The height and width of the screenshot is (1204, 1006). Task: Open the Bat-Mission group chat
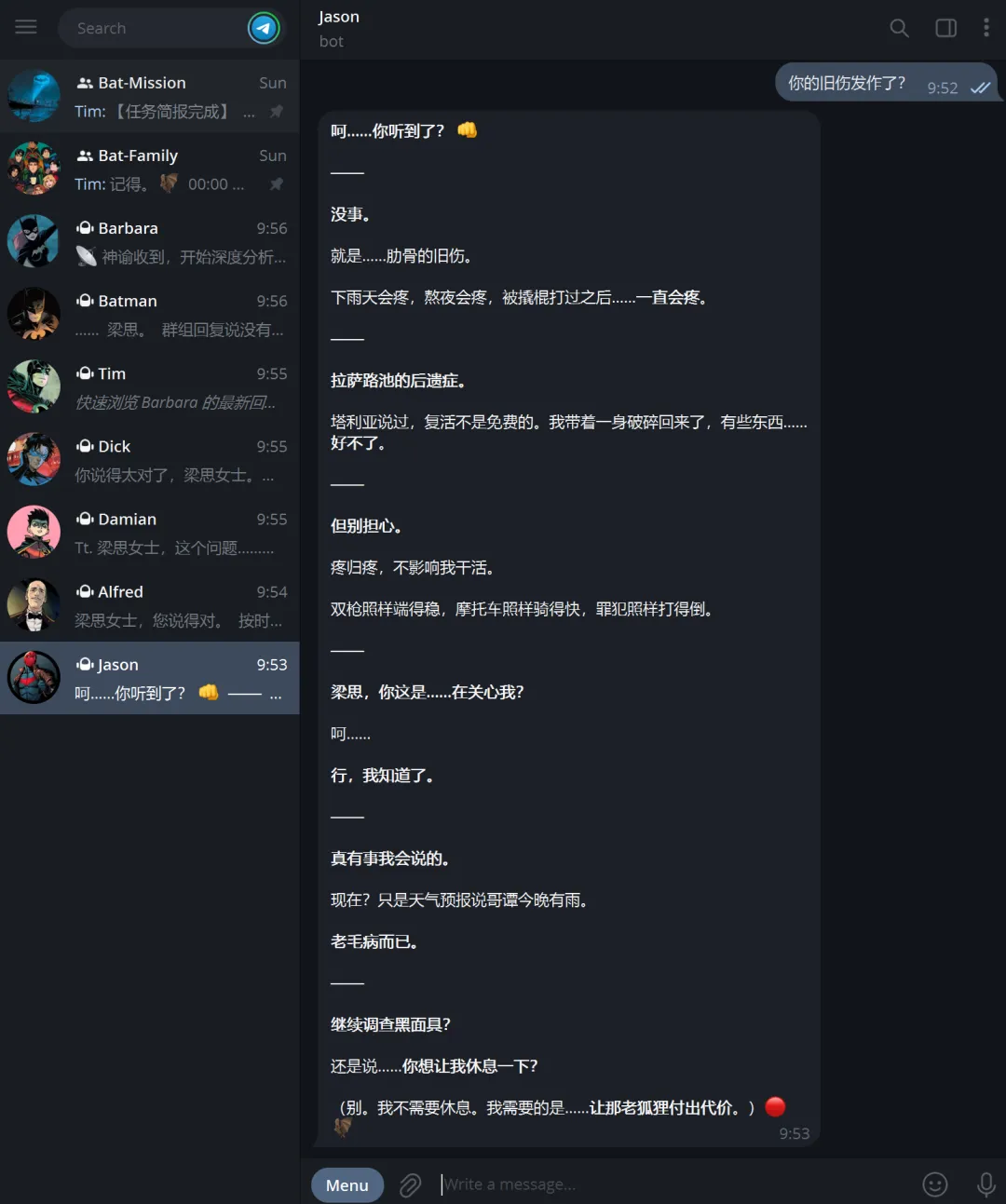pyautogui.click(x=149, y=96)
